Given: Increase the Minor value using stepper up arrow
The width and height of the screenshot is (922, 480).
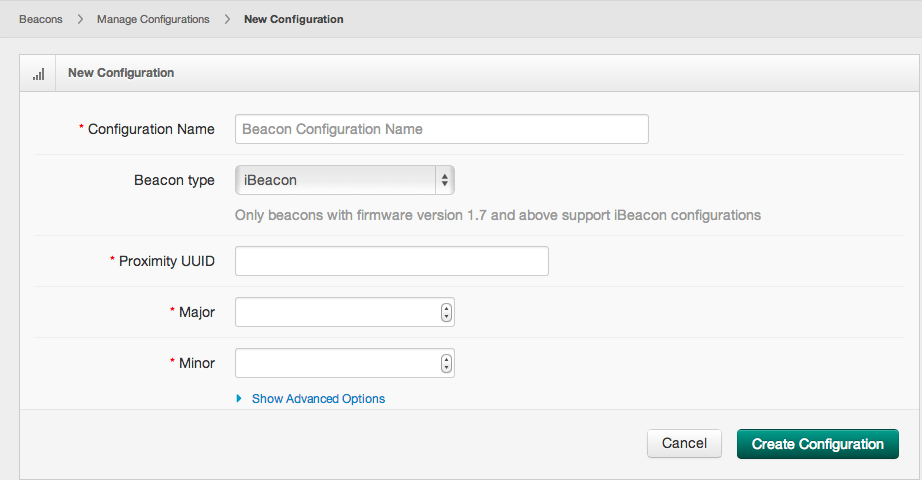Looking at the screenshot, I should click(446, 359).
